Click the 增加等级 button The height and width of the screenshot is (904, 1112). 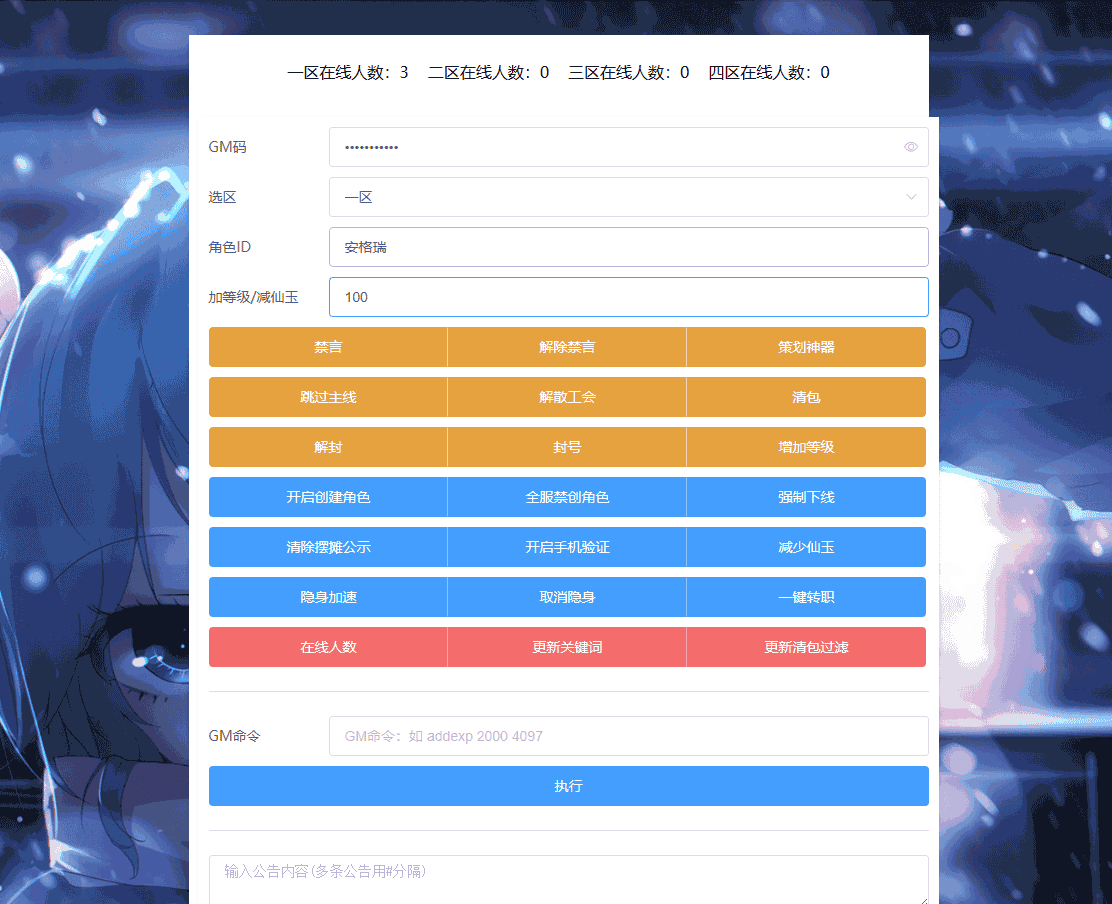click(806, 447)
